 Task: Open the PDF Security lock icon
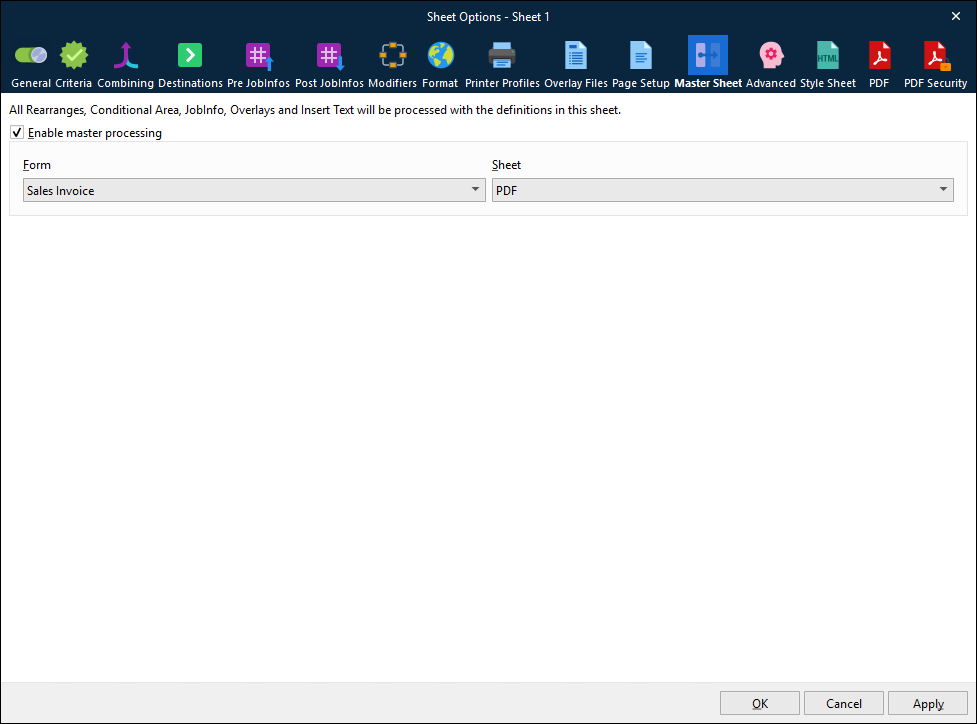935,55
